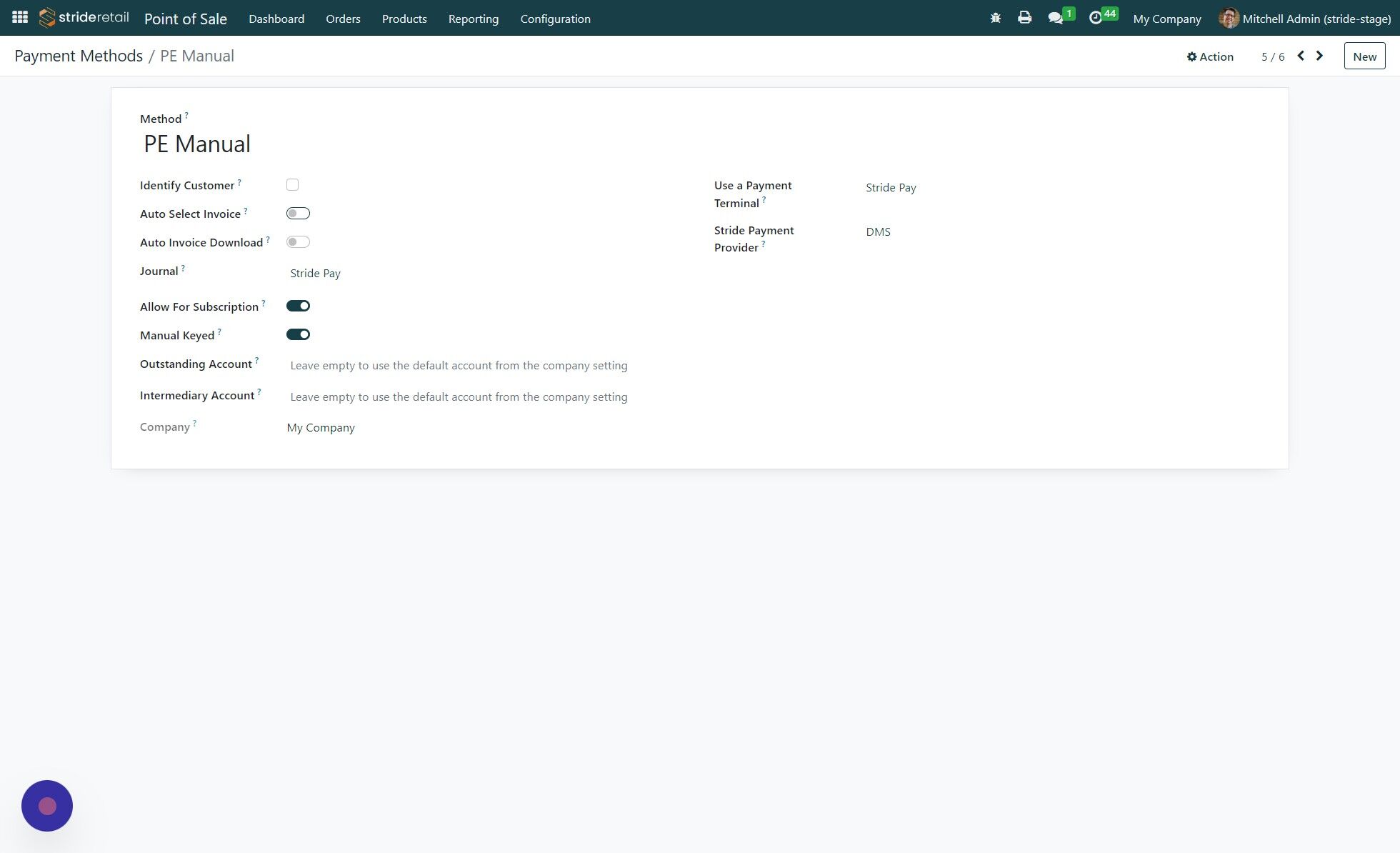Click the Outstanding Account input field
The image size is (1400, 853).
[x=459, y=365]
